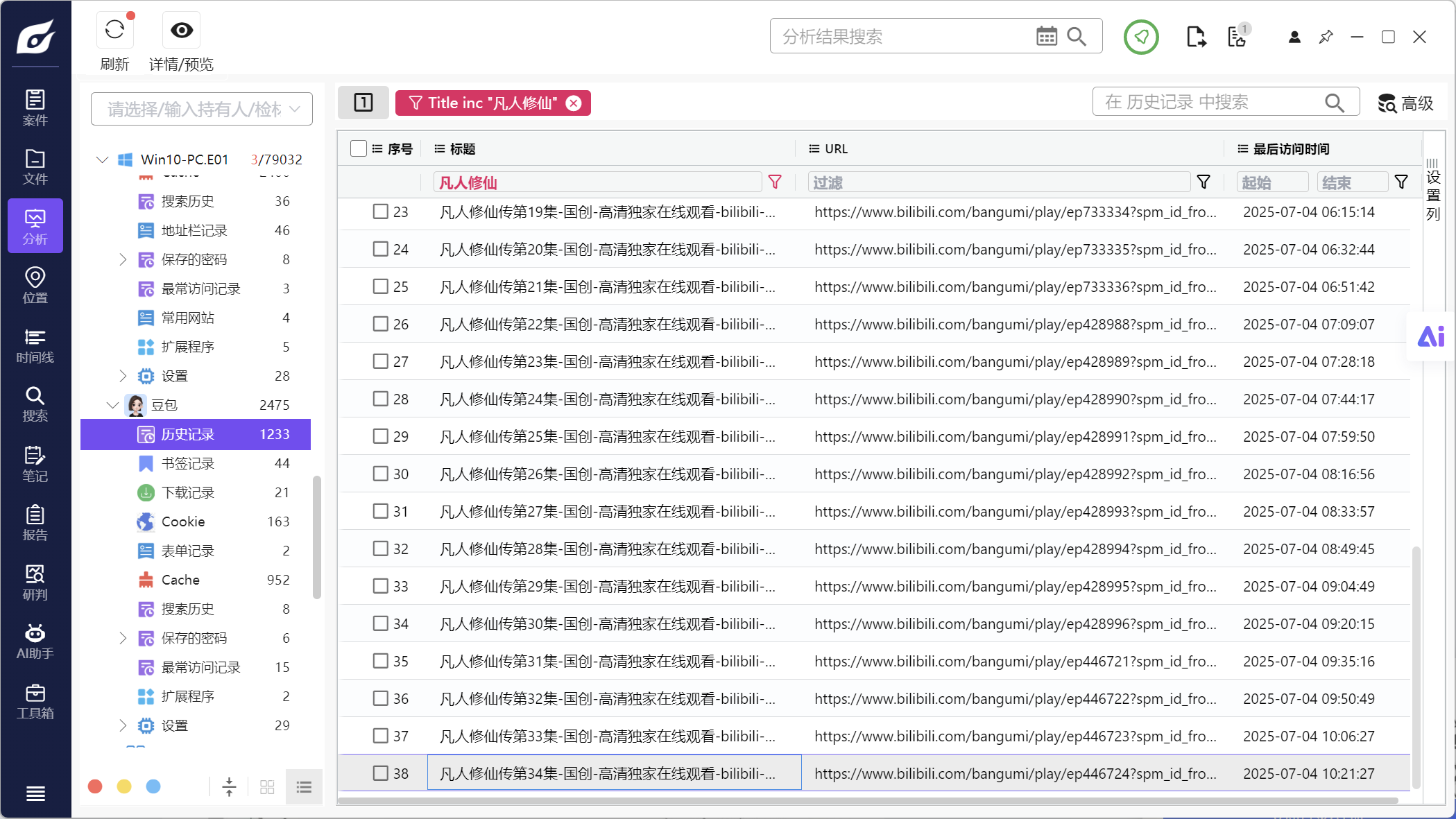Click the red color tag dot
This screenshot has width=1456, height=819.
(x=95, y=786)
